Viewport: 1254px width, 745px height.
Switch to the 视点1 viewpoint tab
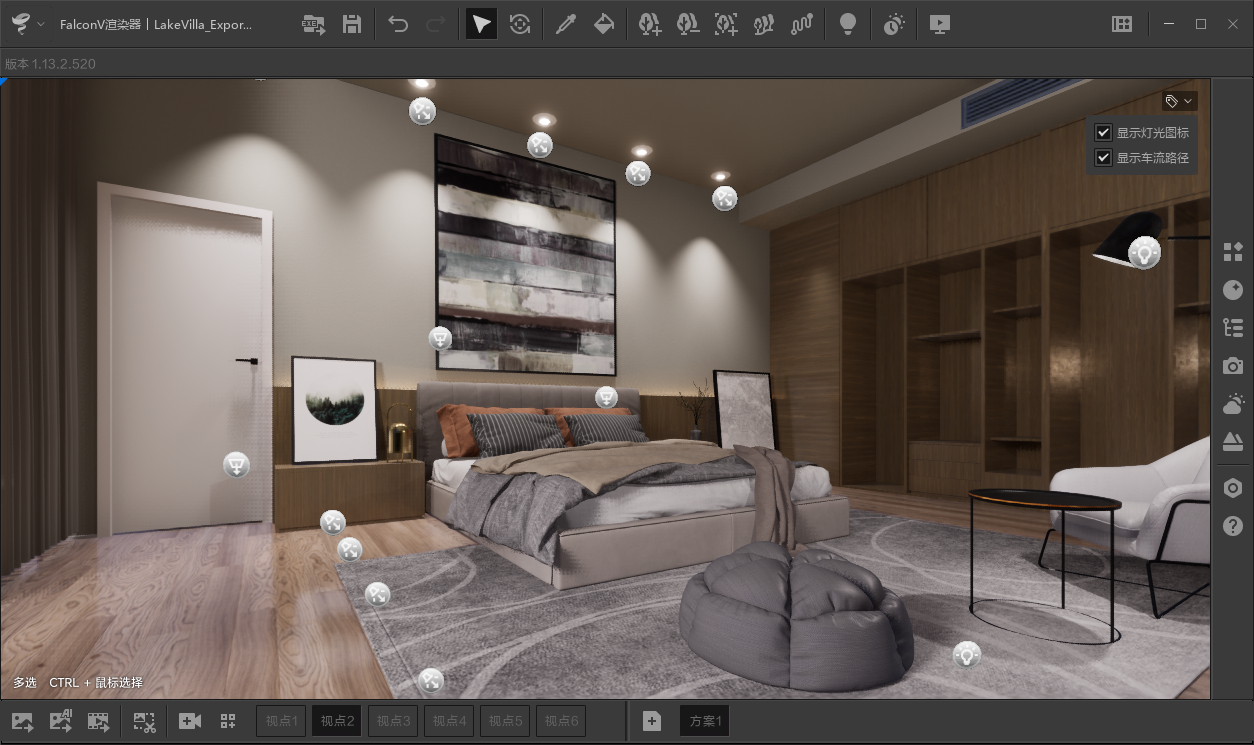(282, 721)
